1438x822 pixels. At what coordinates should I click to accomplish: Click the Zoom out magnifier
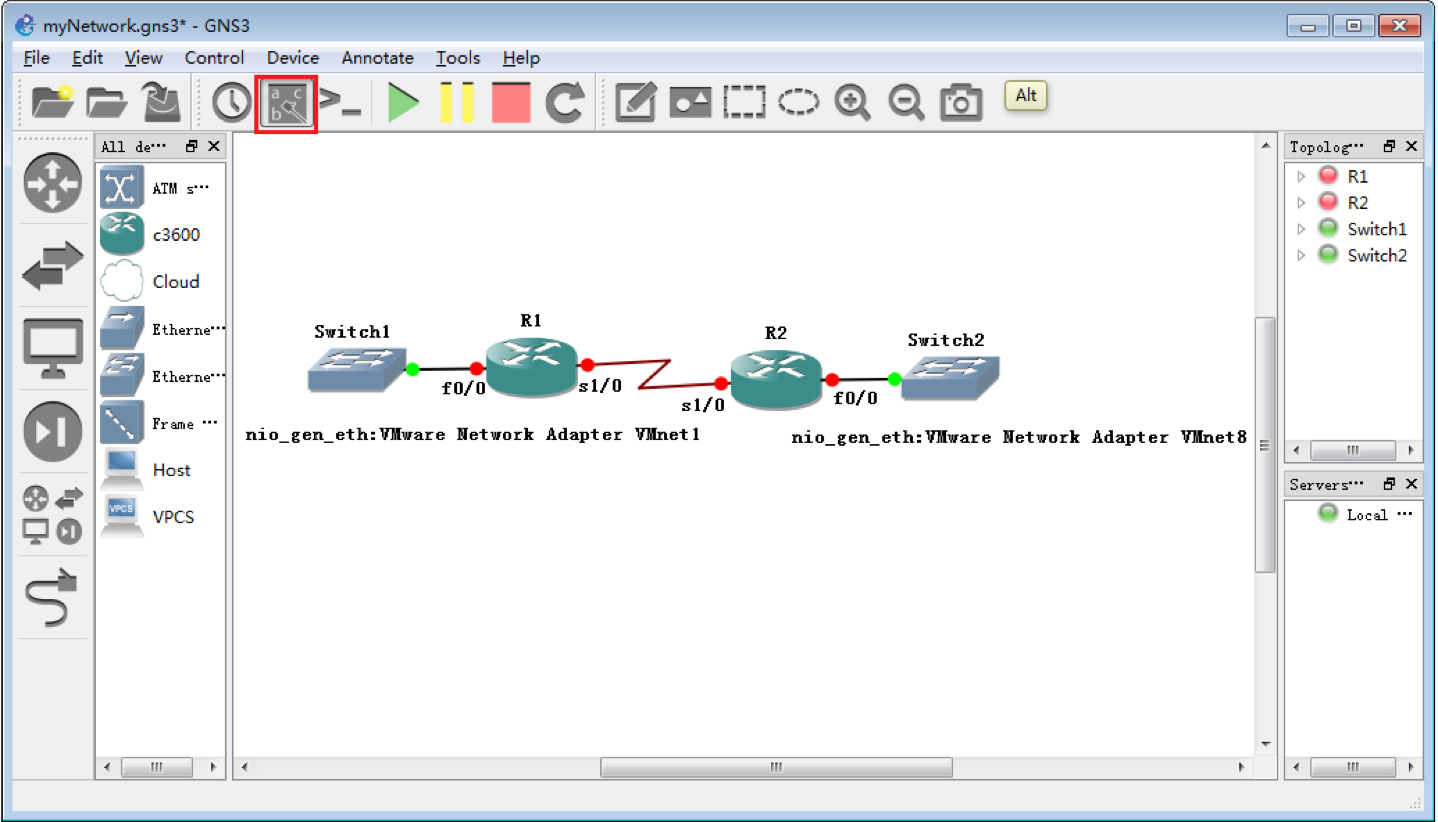(906, 103)
